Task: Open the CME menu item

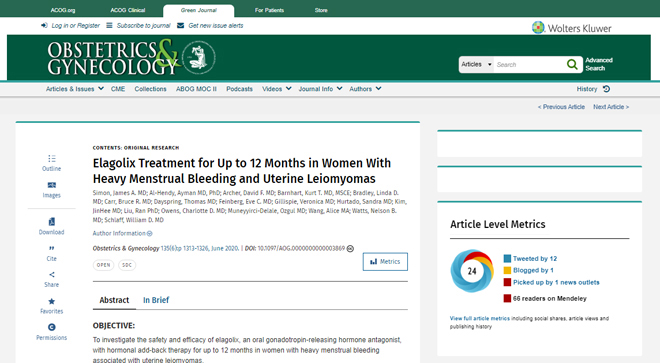Action: [118, 89]
